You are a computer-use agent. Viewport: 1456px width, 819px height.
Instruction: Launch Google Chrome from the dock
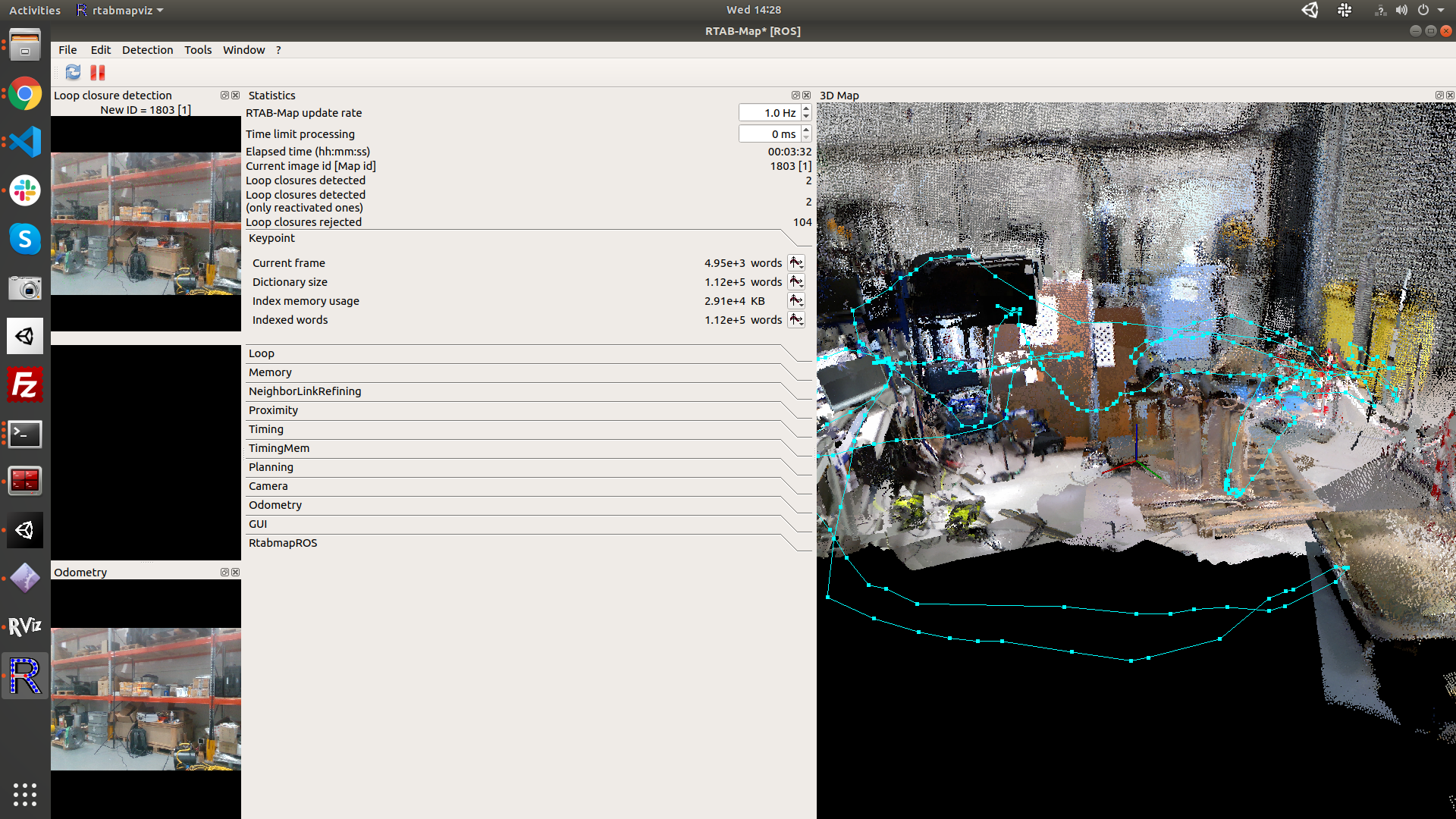click(25, 94)
